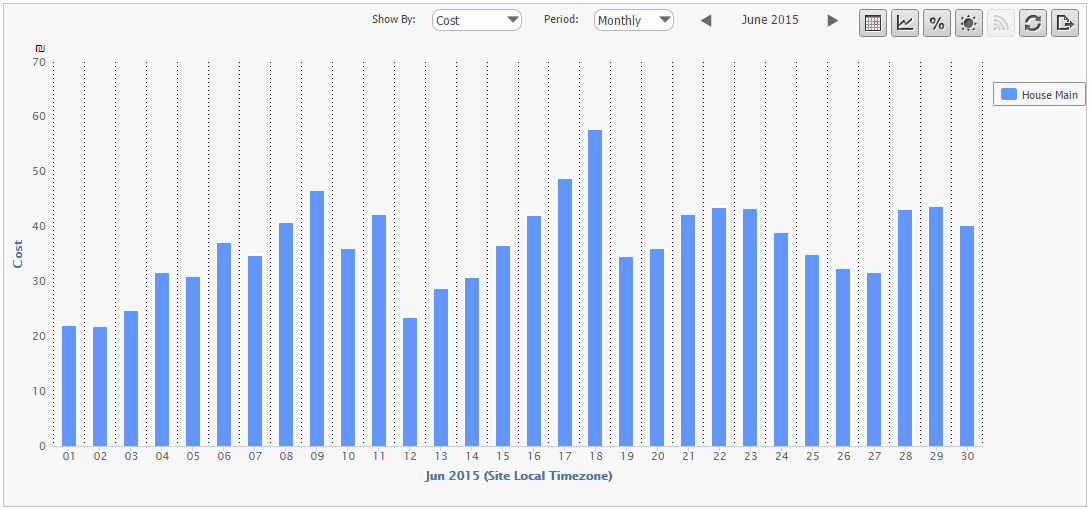The image size is (1091, 509).
Task: Advance to next month arrow
Action: tap(832, 20)
